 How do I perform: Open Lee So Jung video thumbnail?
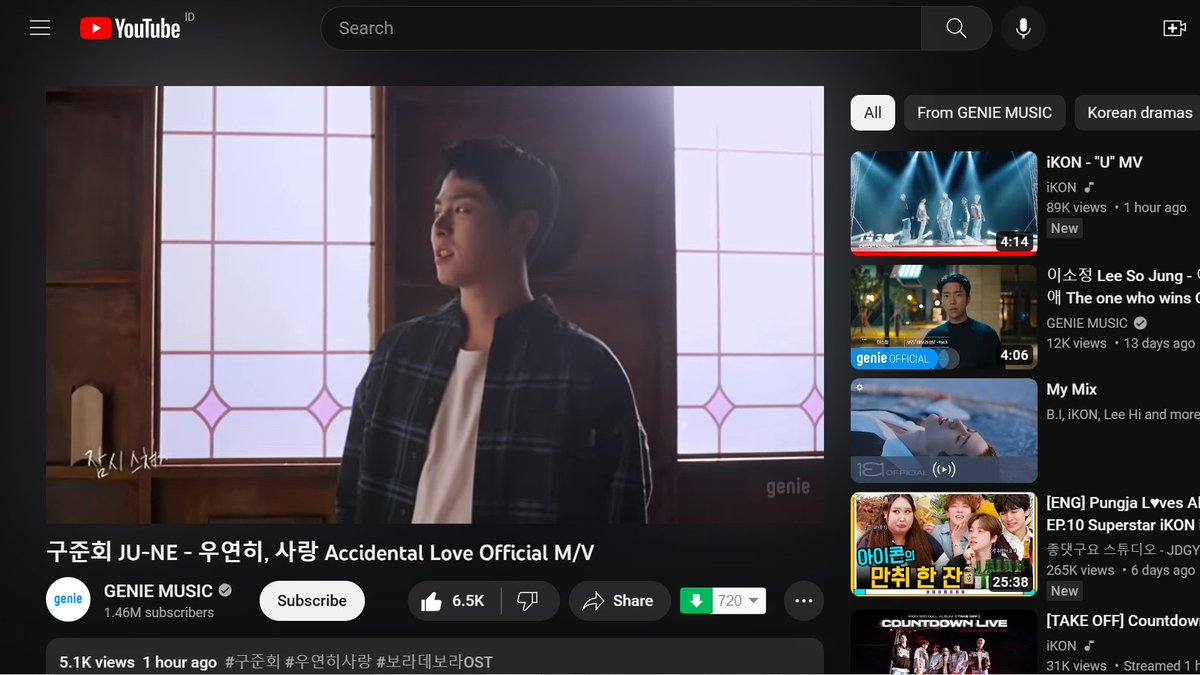(944, 318)
